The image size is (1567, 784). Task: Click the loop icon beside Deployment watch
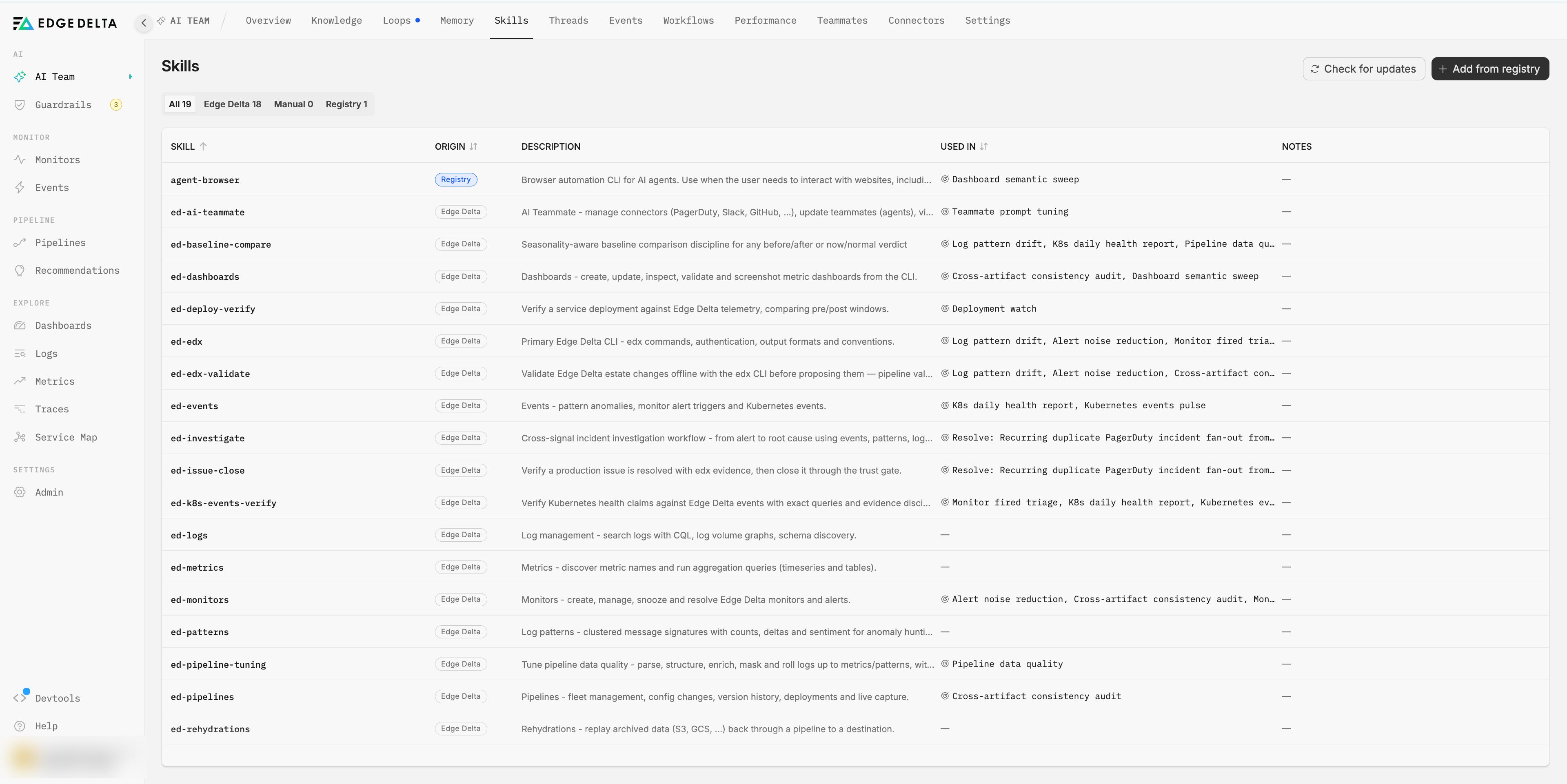coord(945,308)
